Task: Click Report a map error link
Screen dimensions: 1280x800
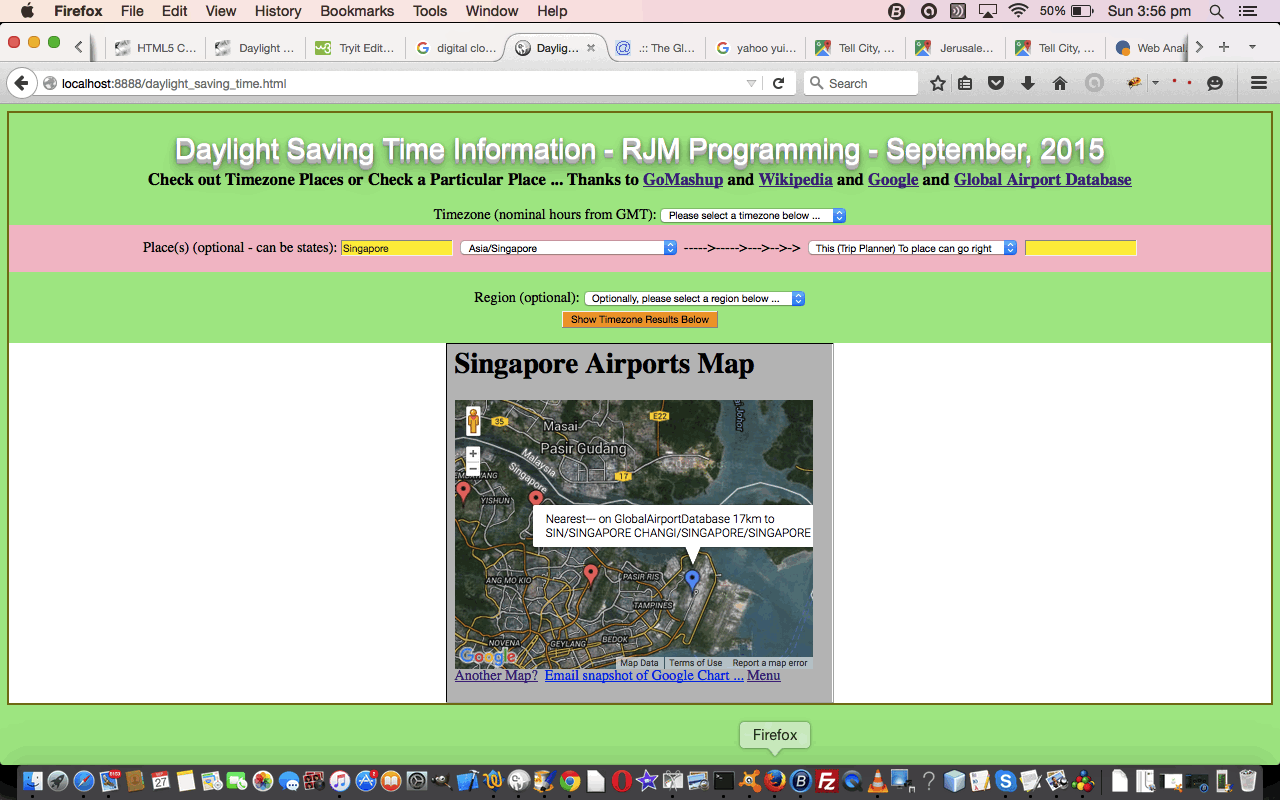Action: [x=769, y=663]
